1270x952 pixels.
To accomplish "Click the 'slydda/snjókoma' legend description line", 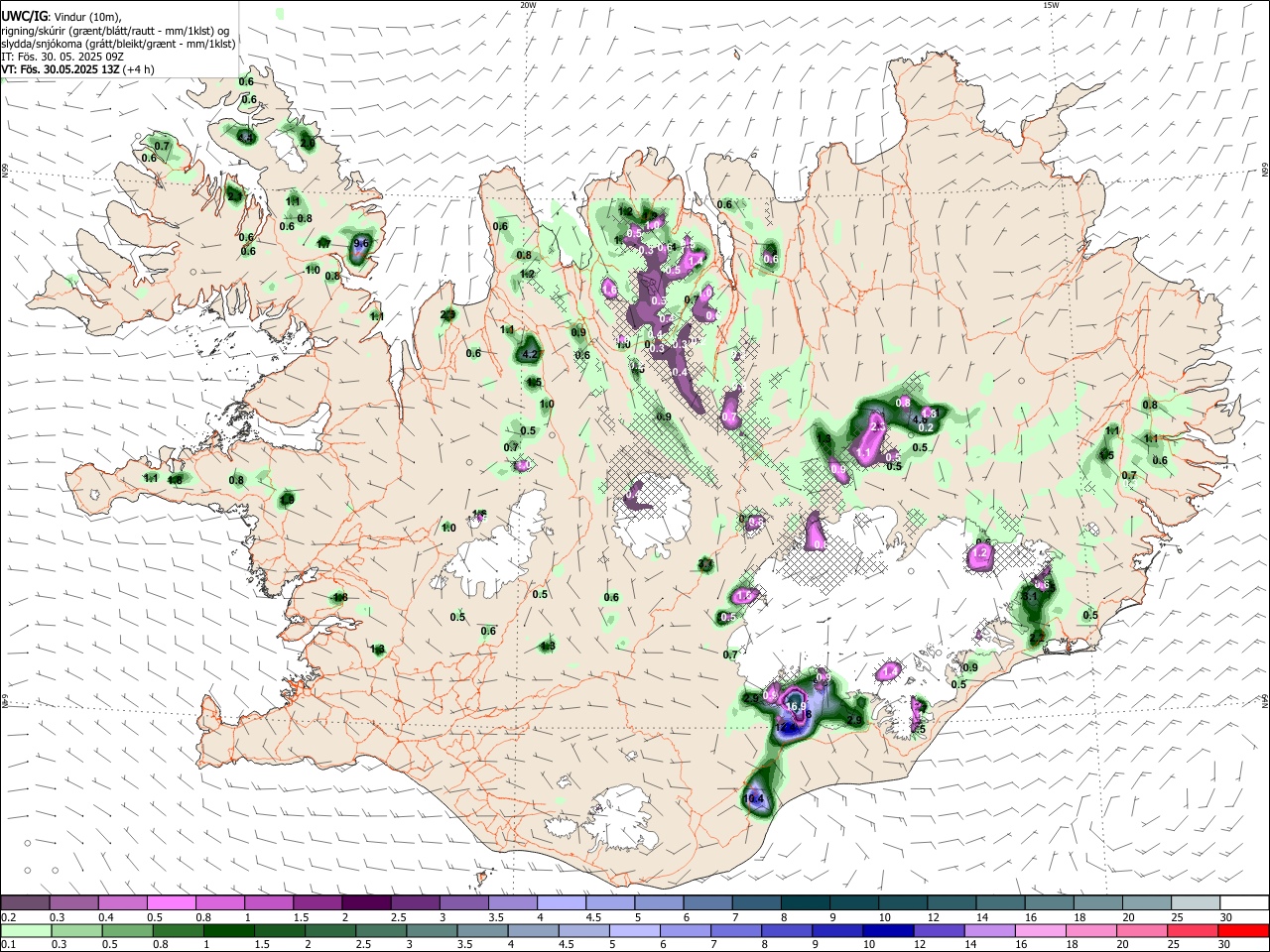I will [119, 44].
